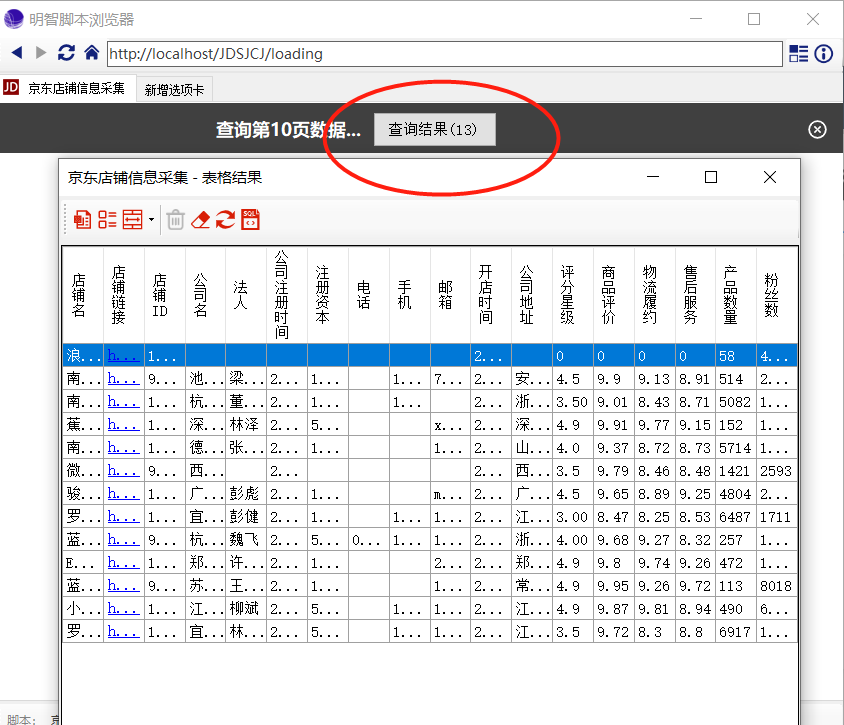Click the 手机 column header
This screenshot has width=844, height=725.
pos(410,295)
